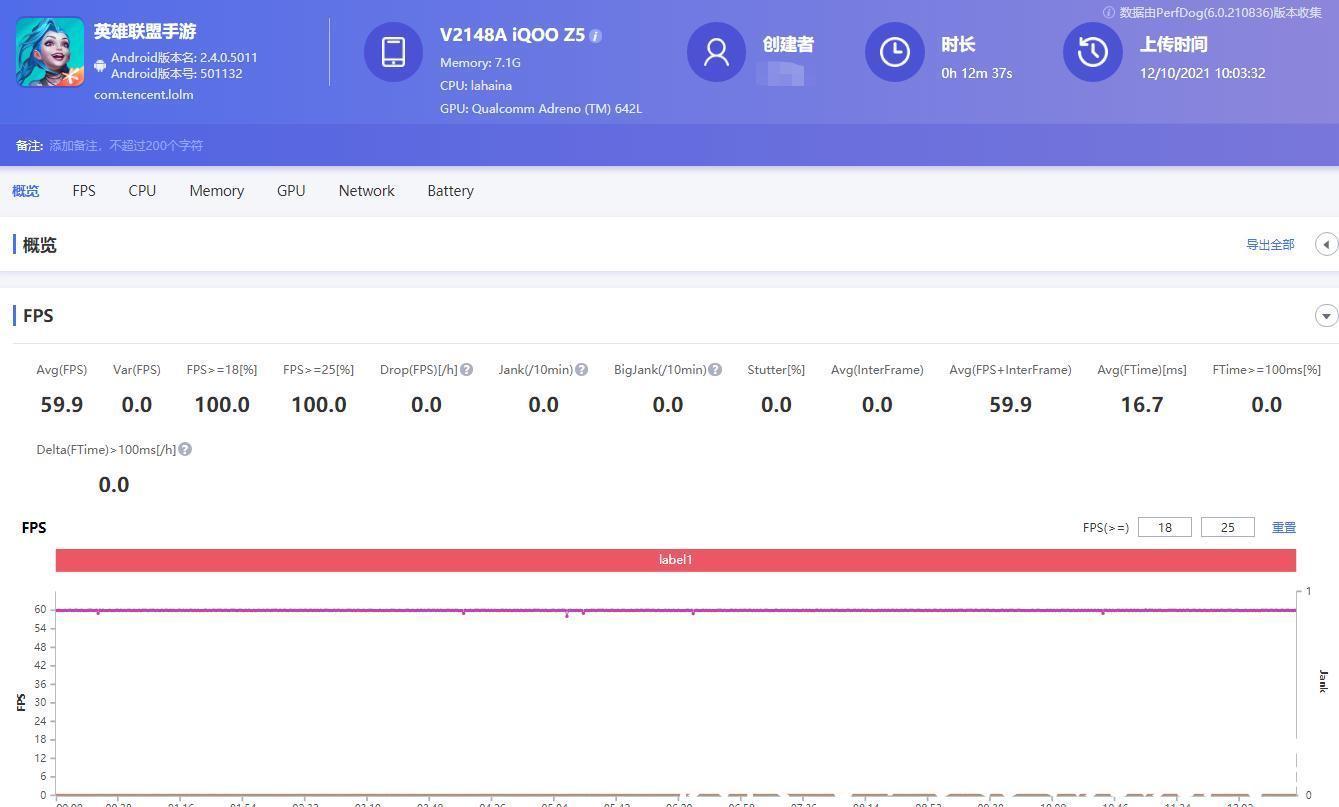Click help icon next to BigJank(/10min)
The width and height of the screenshot is (1339, 807).
tap(715, 370)
